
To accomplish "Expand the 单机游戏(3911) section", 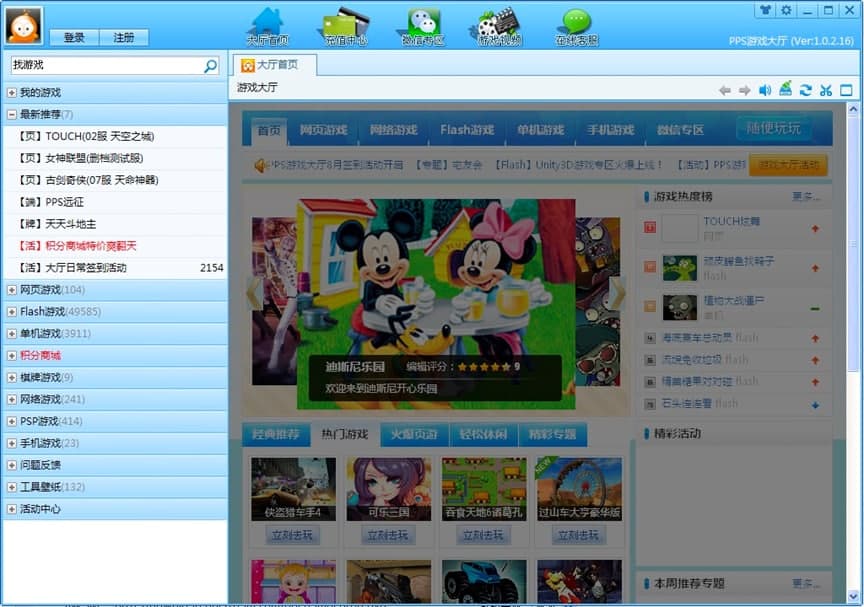I will 12,334.
